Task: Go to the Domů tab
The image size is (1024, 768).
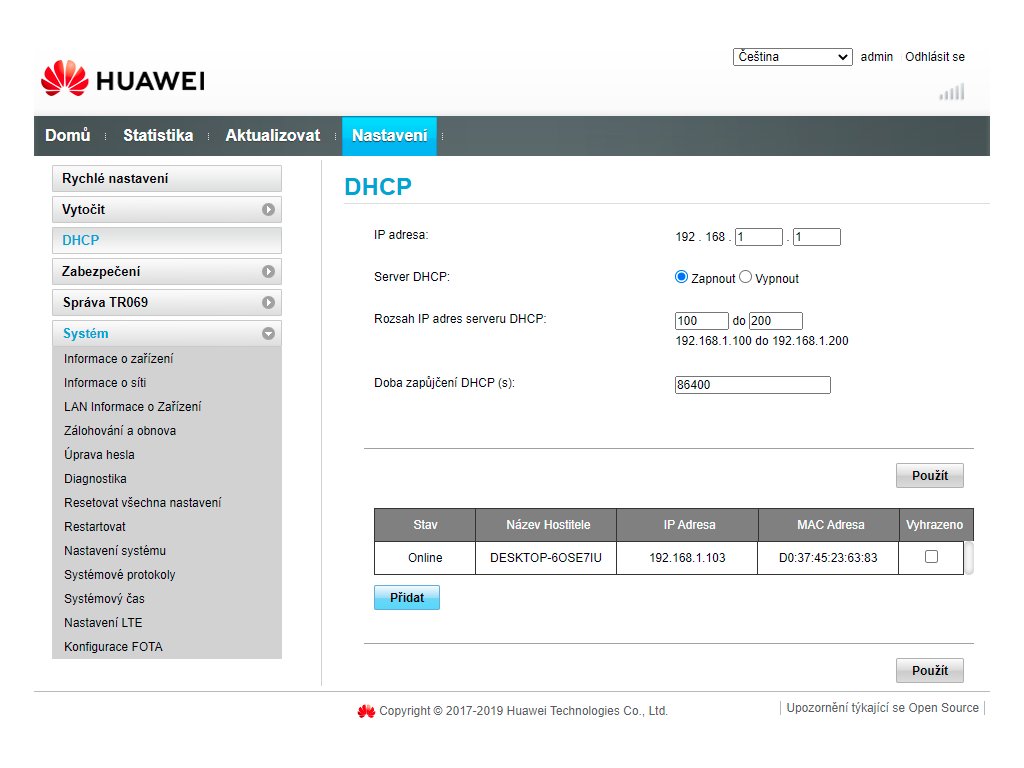Action: coord(68,136)
